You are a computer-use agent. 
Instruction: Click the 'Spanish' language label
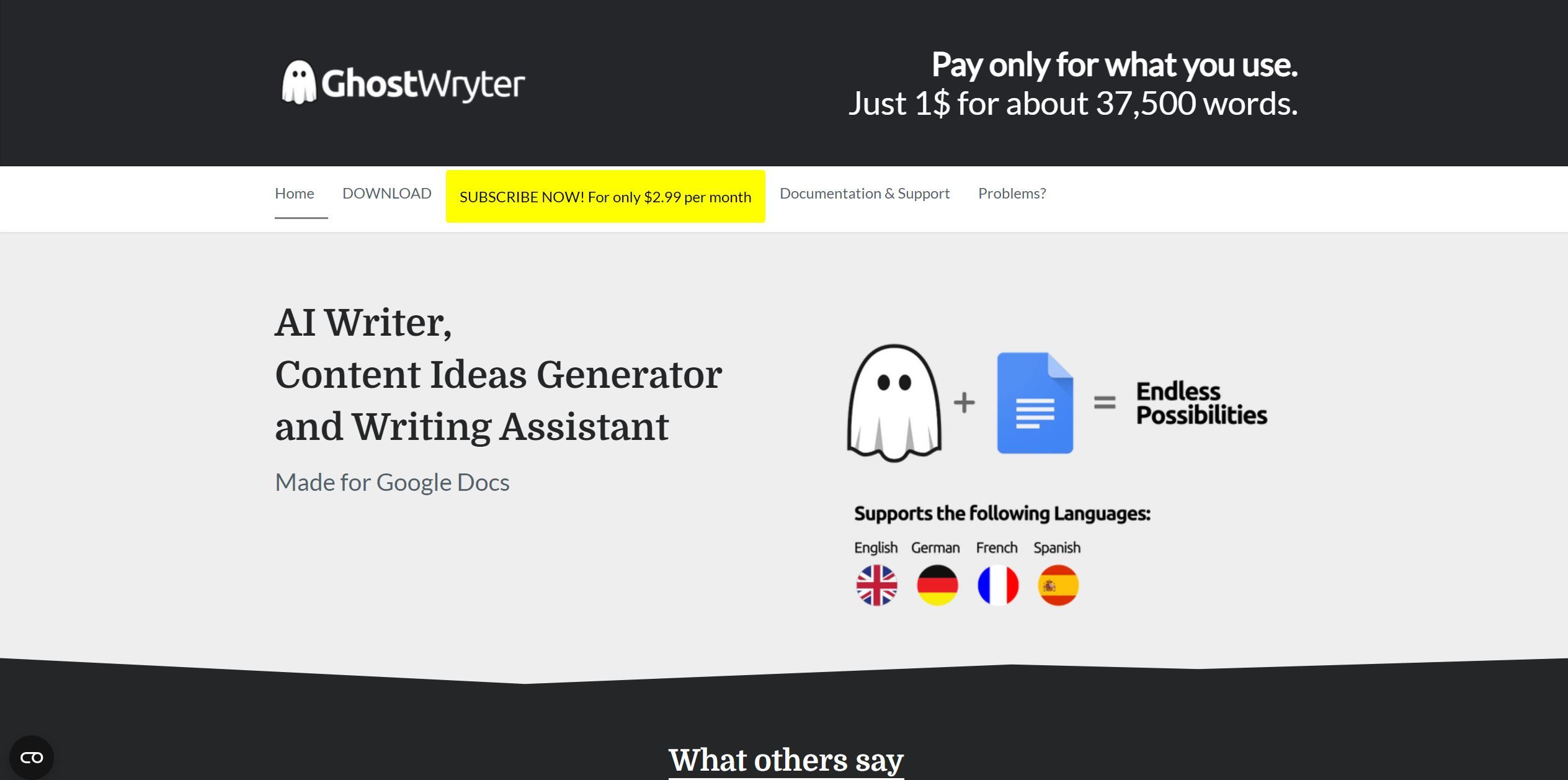[x=1057, y=547]
